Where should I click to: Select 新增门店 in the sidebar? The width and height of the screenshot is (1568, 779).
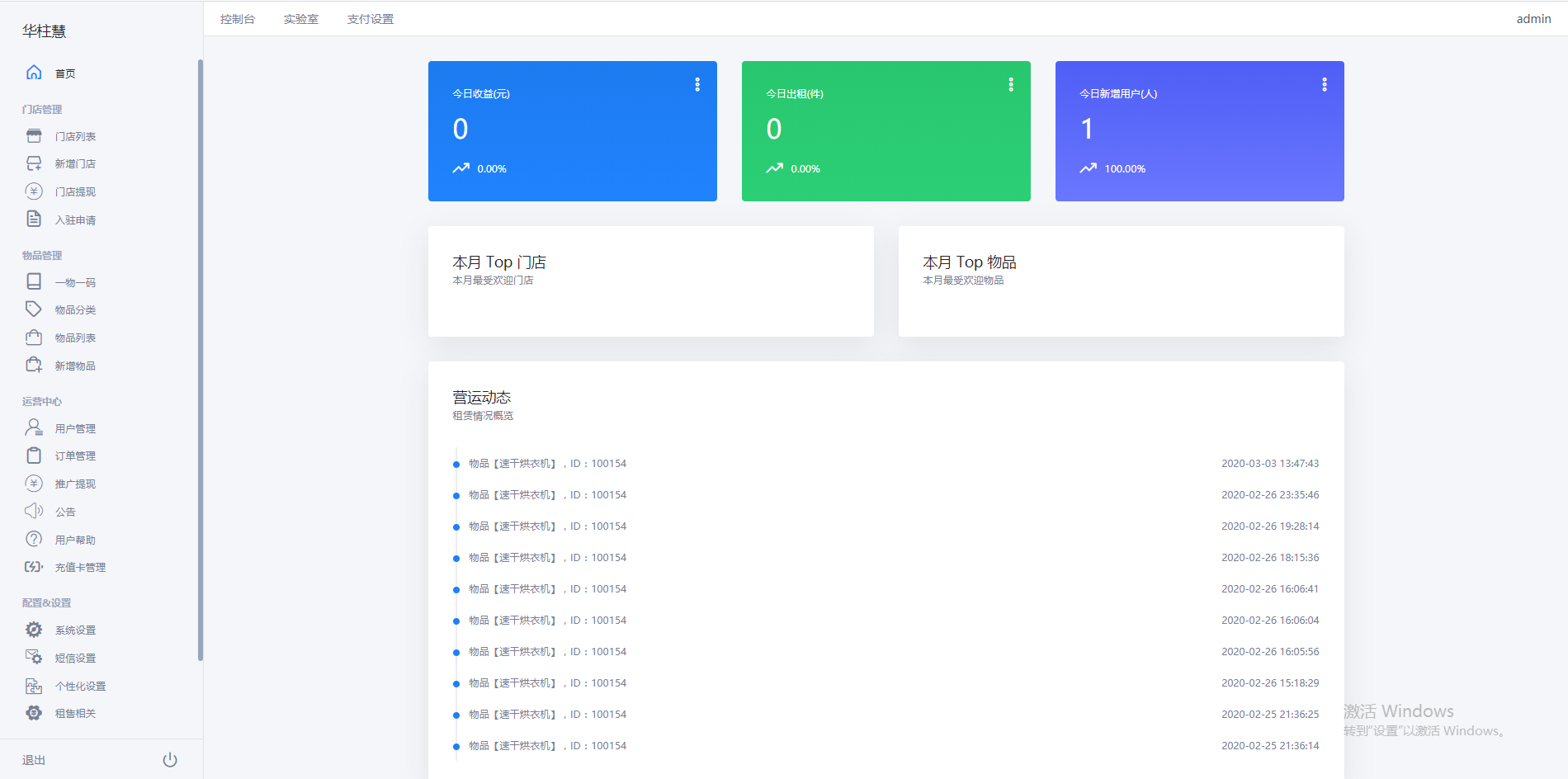pos(75,164)
